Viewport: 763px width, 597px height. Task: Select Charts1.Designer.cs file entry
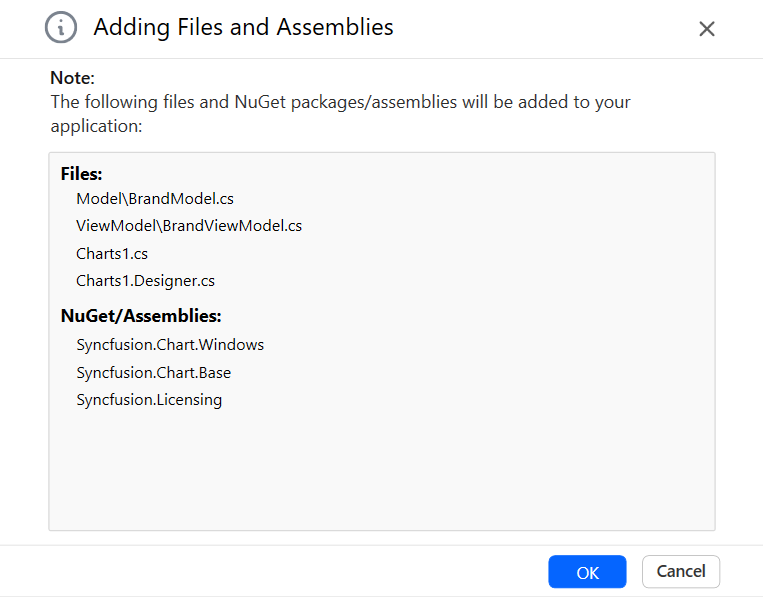point(145,281)
